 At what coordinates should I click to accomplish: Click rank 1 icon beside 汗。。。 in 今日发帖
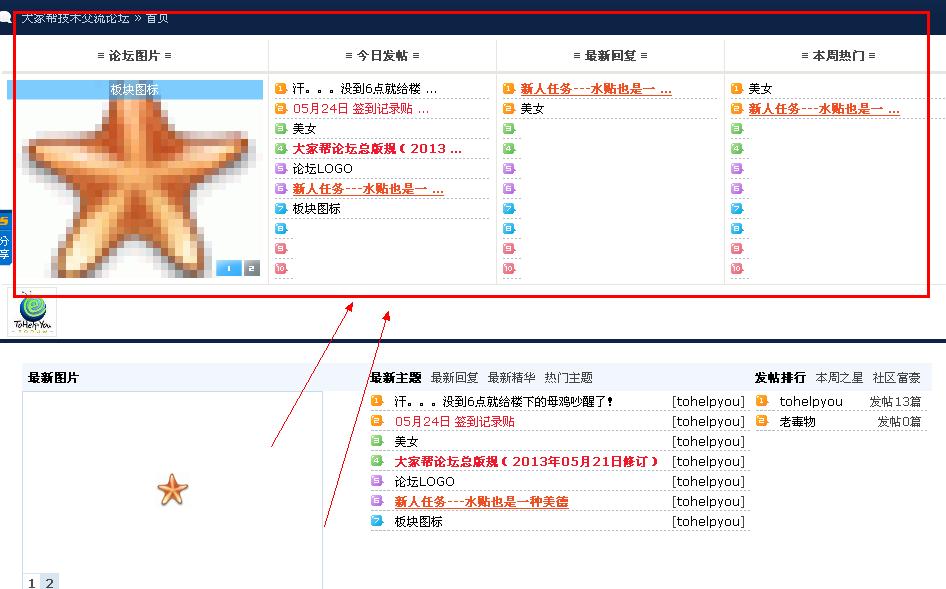click(281, 89)
